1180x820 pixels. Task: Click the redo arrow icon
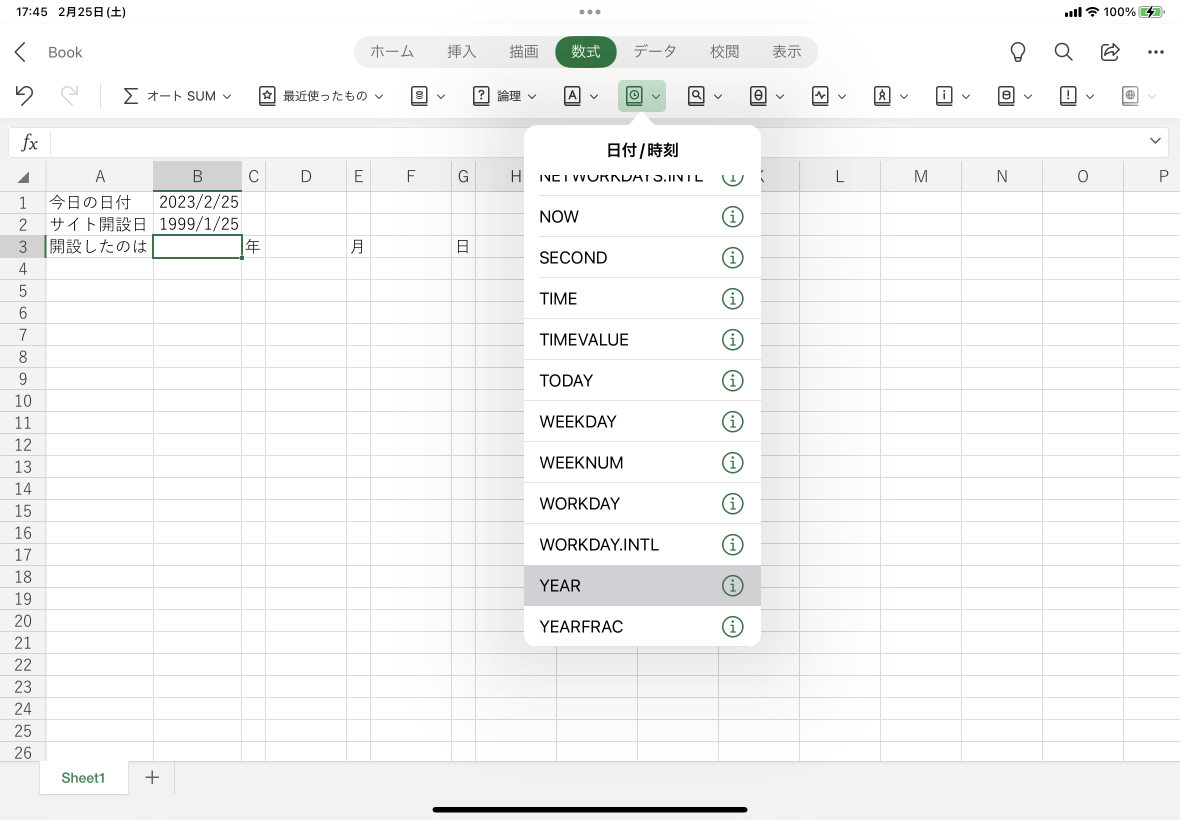click(x=69, y=96)
